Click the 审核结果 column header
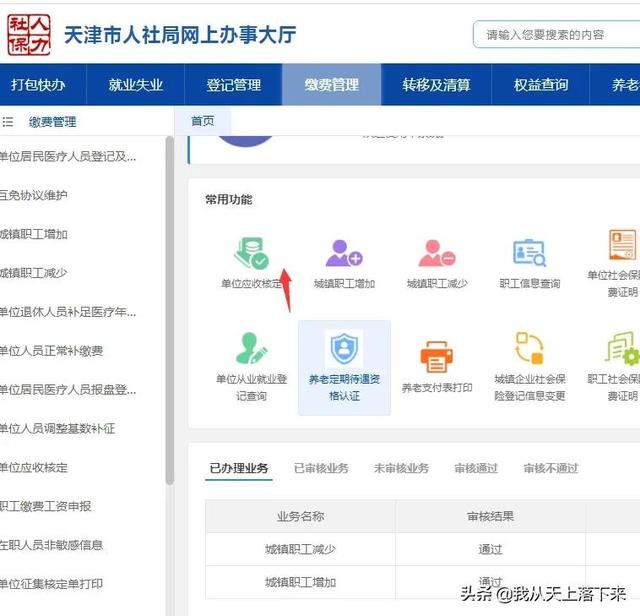 pyautogui.click(x=490, y=516)
